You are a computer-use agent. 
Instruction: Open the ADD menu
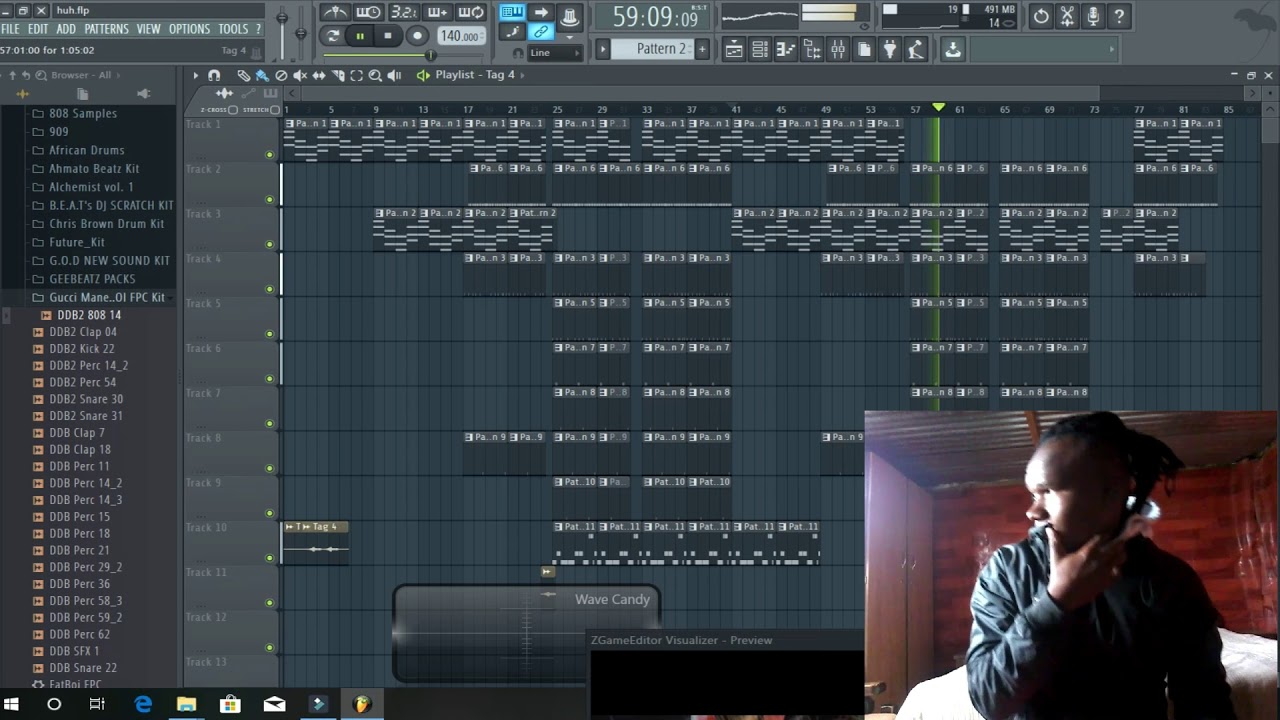coord(66,29)
